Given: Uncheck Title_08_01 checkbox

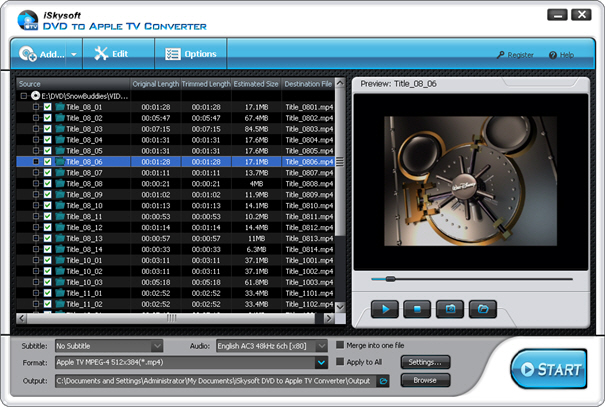Looking at the screenshot, I should 47,107.
